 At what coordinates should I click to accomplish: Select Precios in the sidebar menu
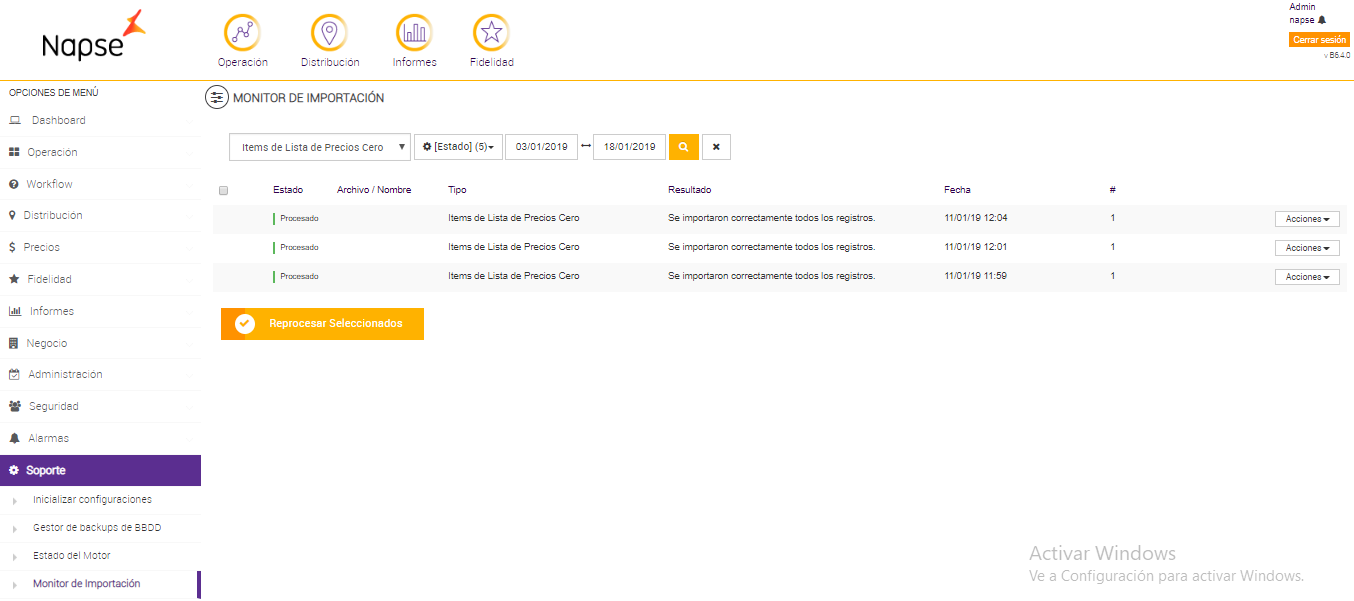pos(41,247)
